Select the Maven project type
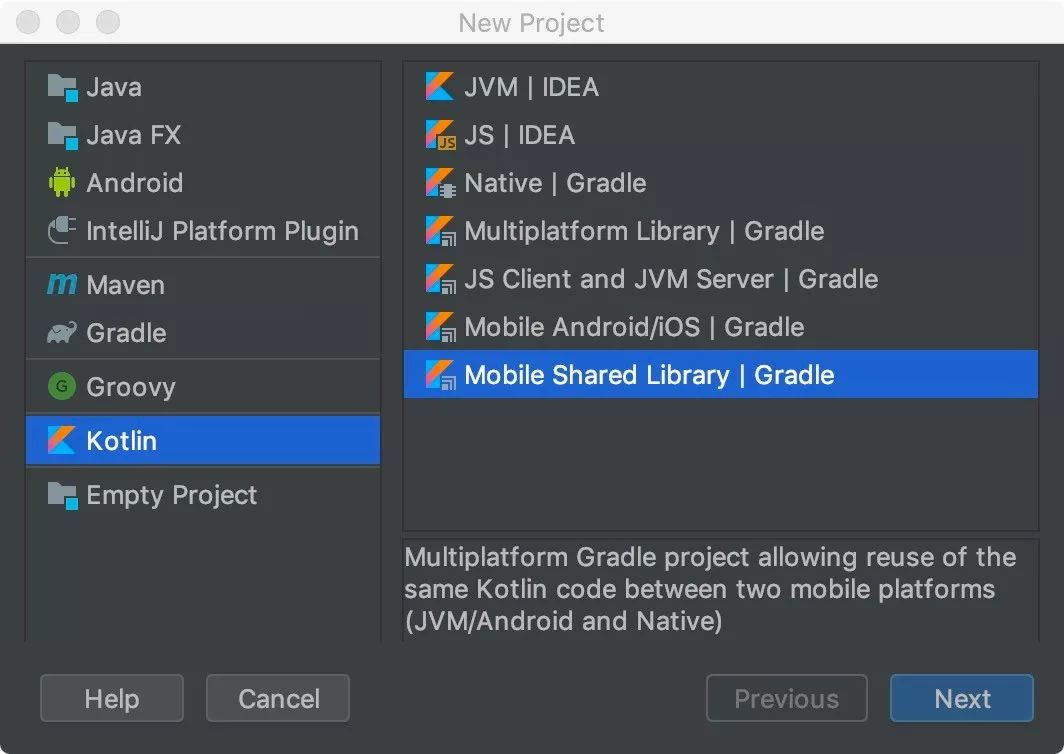Screen dimensions: 1064x754 pyautogui.click(x=203, y=284)
